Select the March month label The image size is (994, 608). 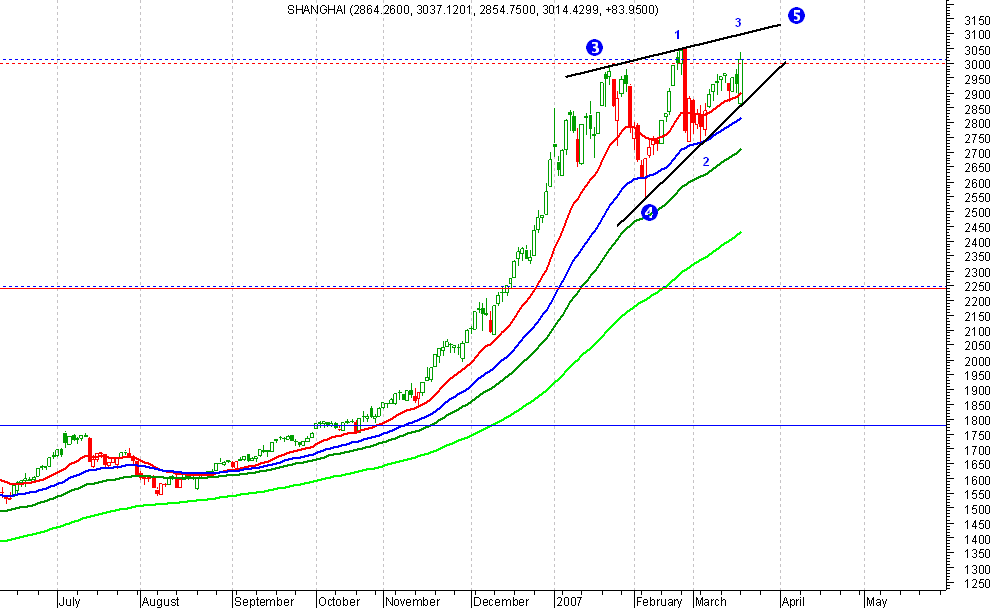pos(711,601)
